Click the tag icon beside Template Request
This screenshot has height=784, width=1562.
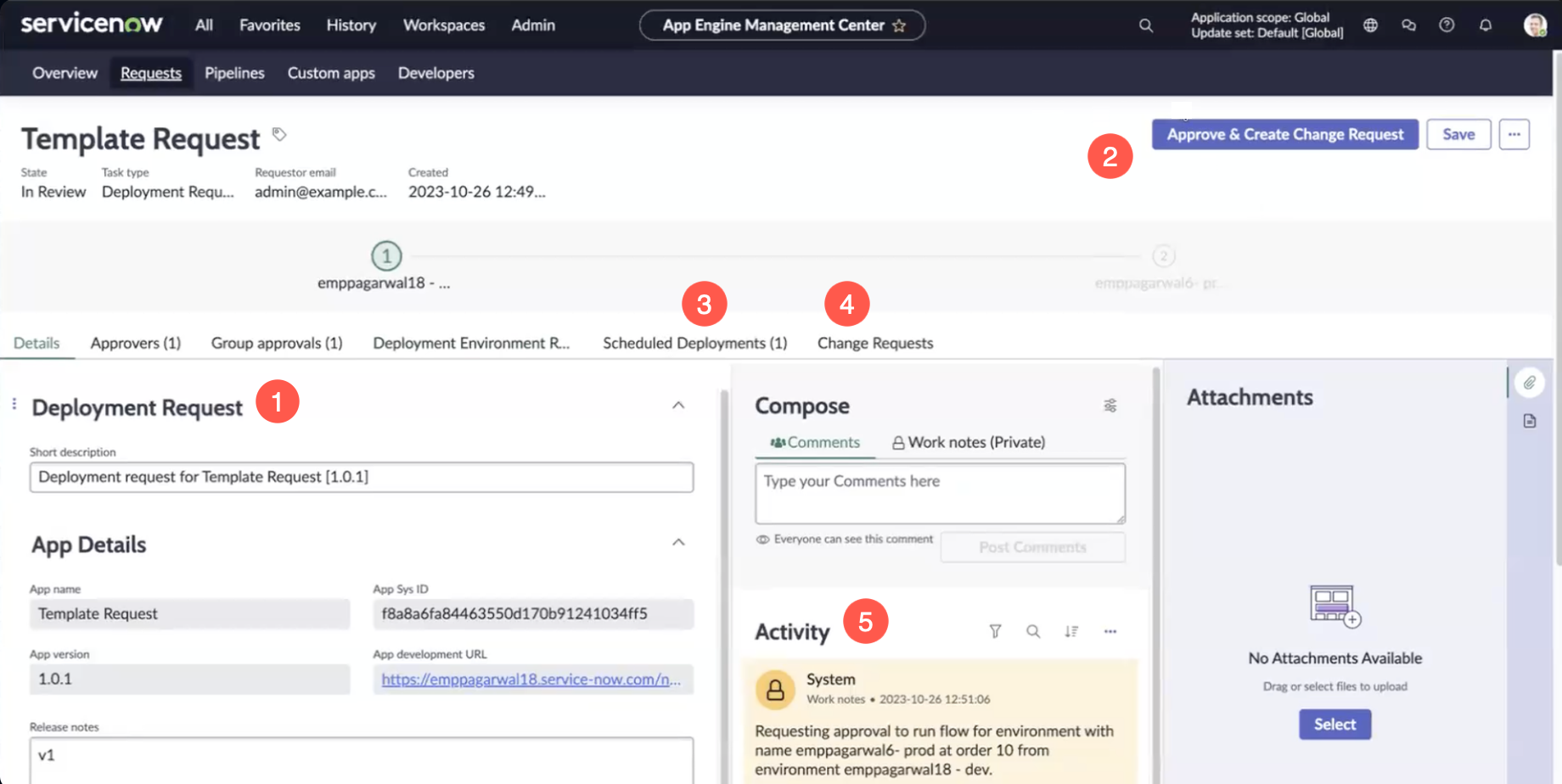[x=278, y=134]
